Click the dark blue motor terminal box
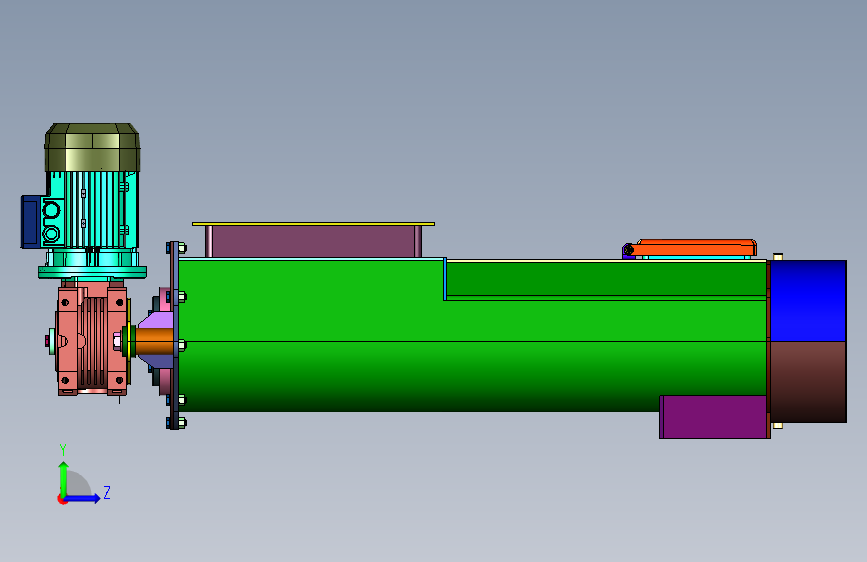This screenshot has height=562, width=867. click(x=31, y=221)
